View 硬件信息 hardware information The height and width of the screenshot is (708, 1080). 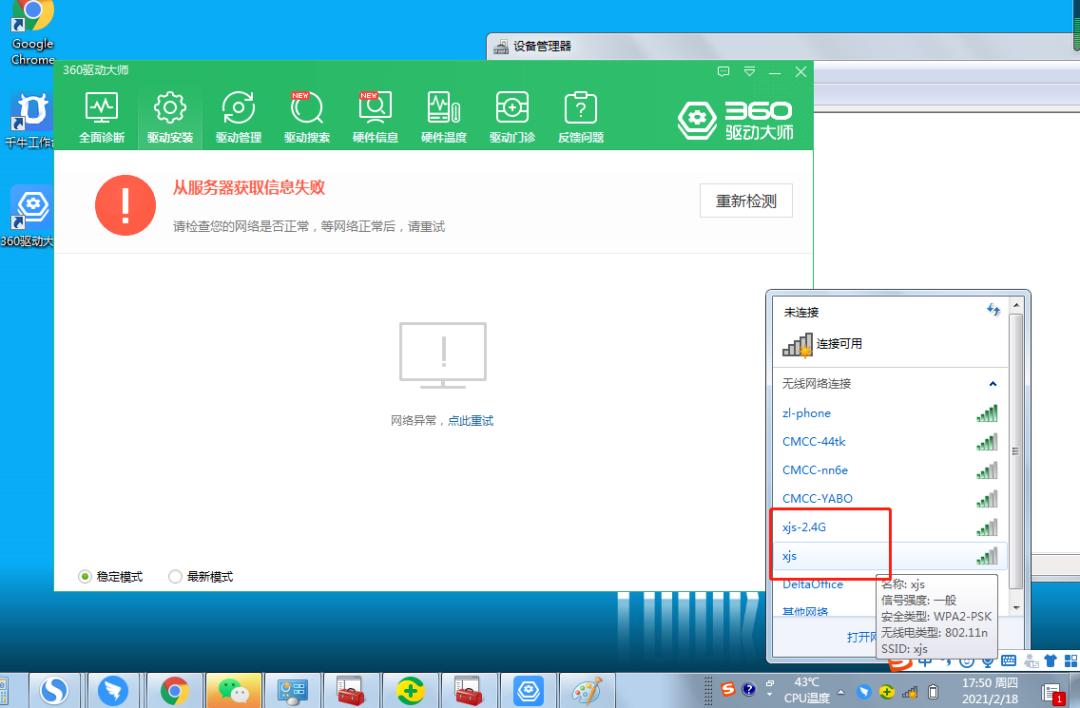coord(374,114)
